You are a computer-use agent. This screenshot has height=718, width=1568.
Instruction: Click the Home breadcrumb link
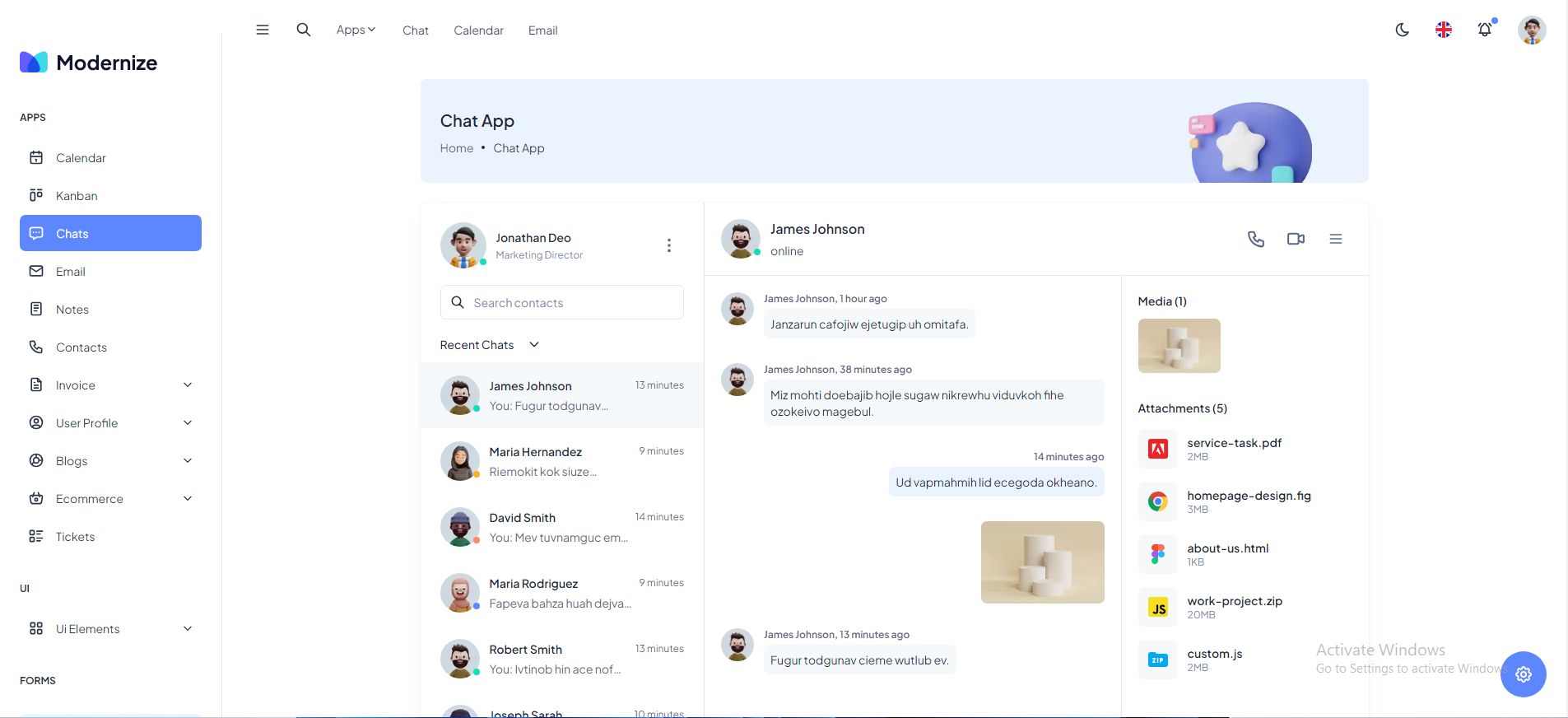(456, 148)
